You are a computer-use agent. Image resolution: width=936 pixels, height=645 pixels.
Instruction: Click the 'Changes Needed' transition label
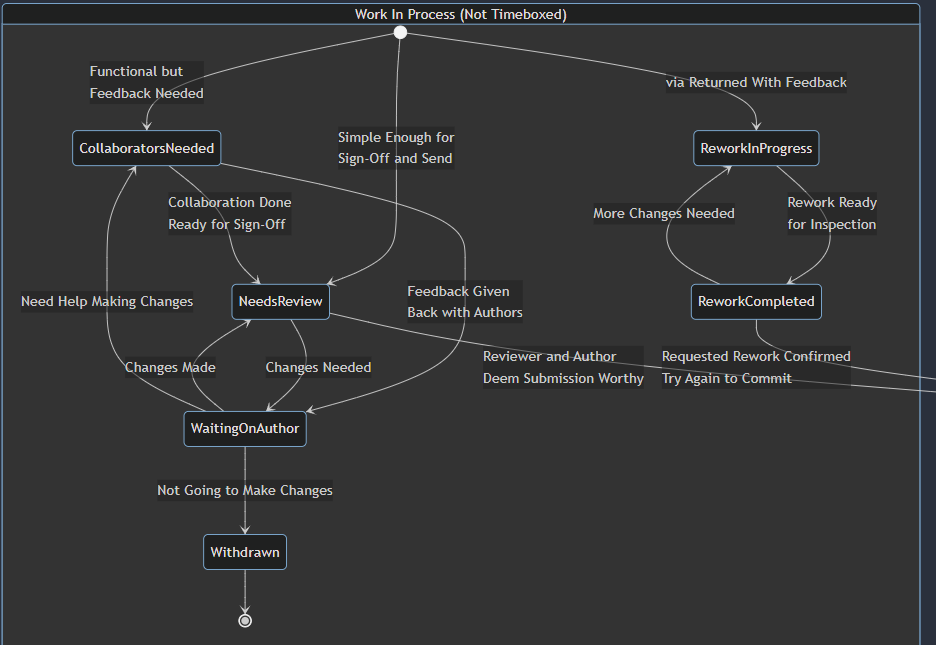318,367
